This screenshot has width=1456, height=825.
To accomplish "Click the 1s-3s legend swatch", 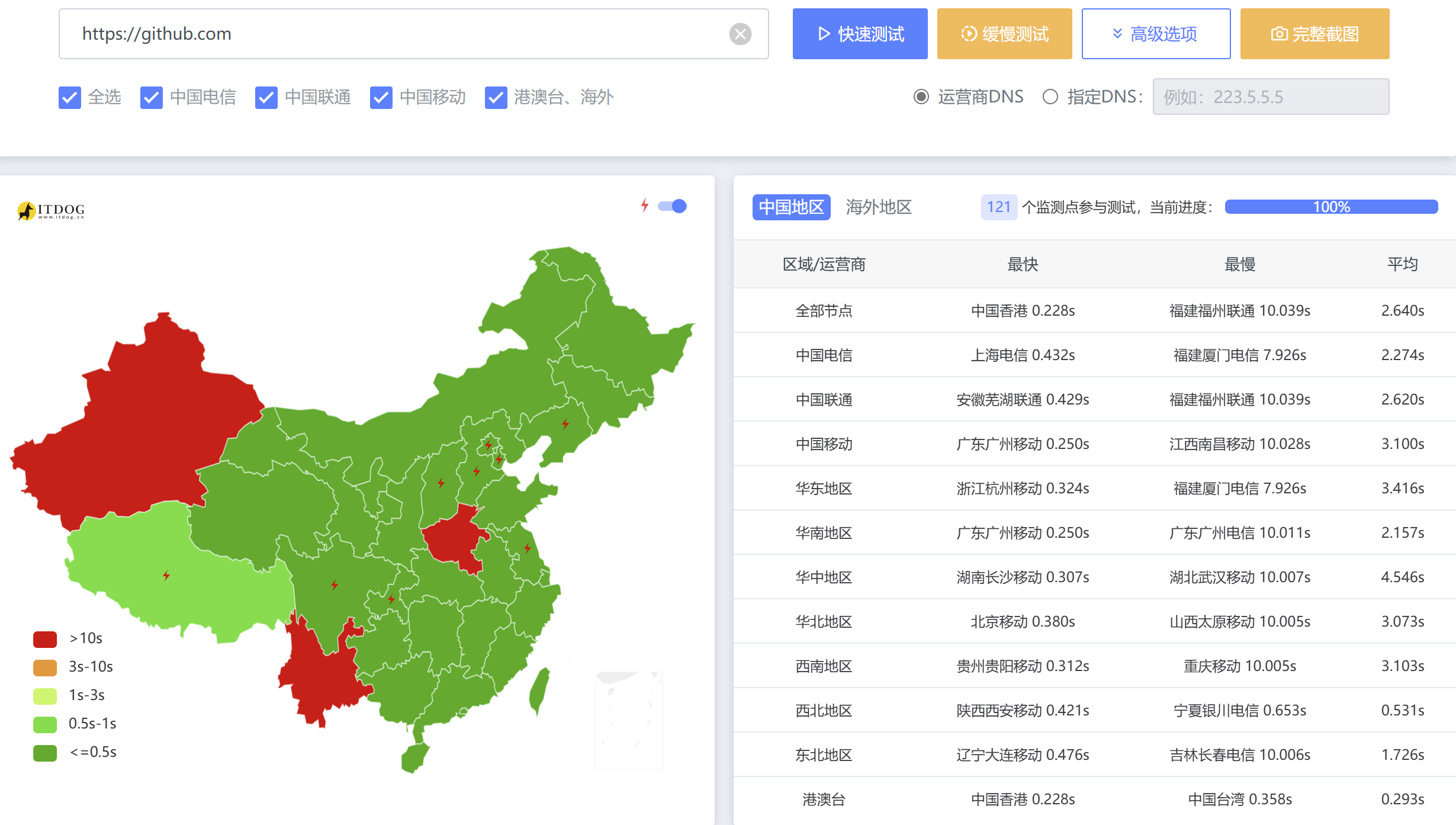I will [45, 695].
